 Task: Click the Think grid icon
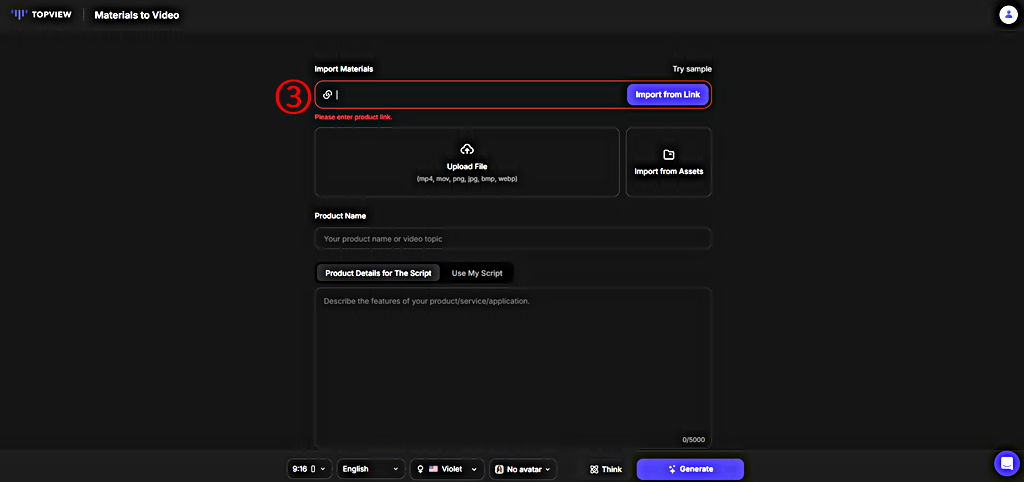pyautogui.click(x=594, y=469)
